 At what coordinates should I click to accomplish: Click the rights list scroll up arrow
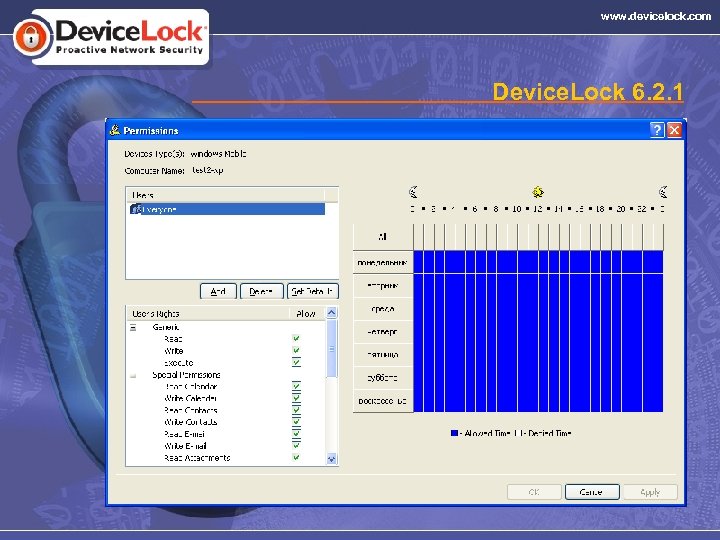[332, 313]
